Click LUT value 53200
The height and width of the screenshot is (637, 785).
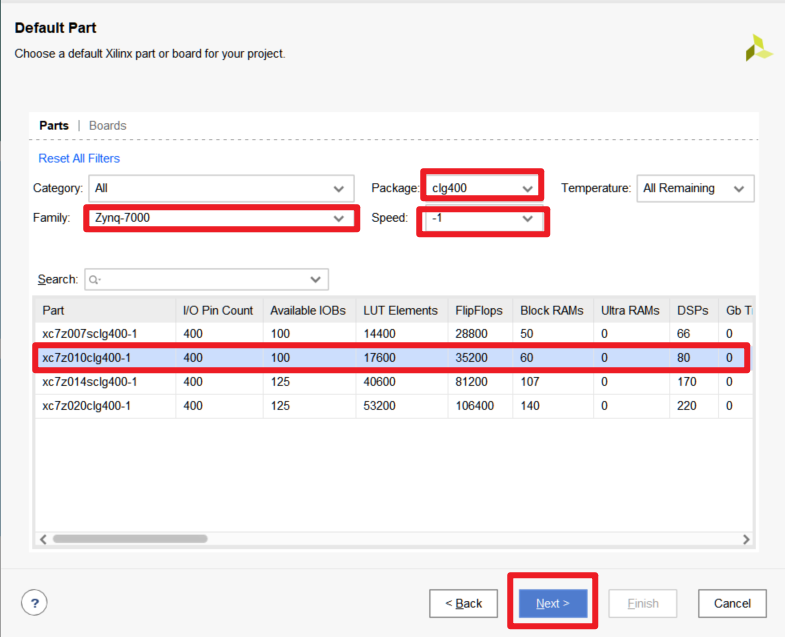click(x=379, y=406)
